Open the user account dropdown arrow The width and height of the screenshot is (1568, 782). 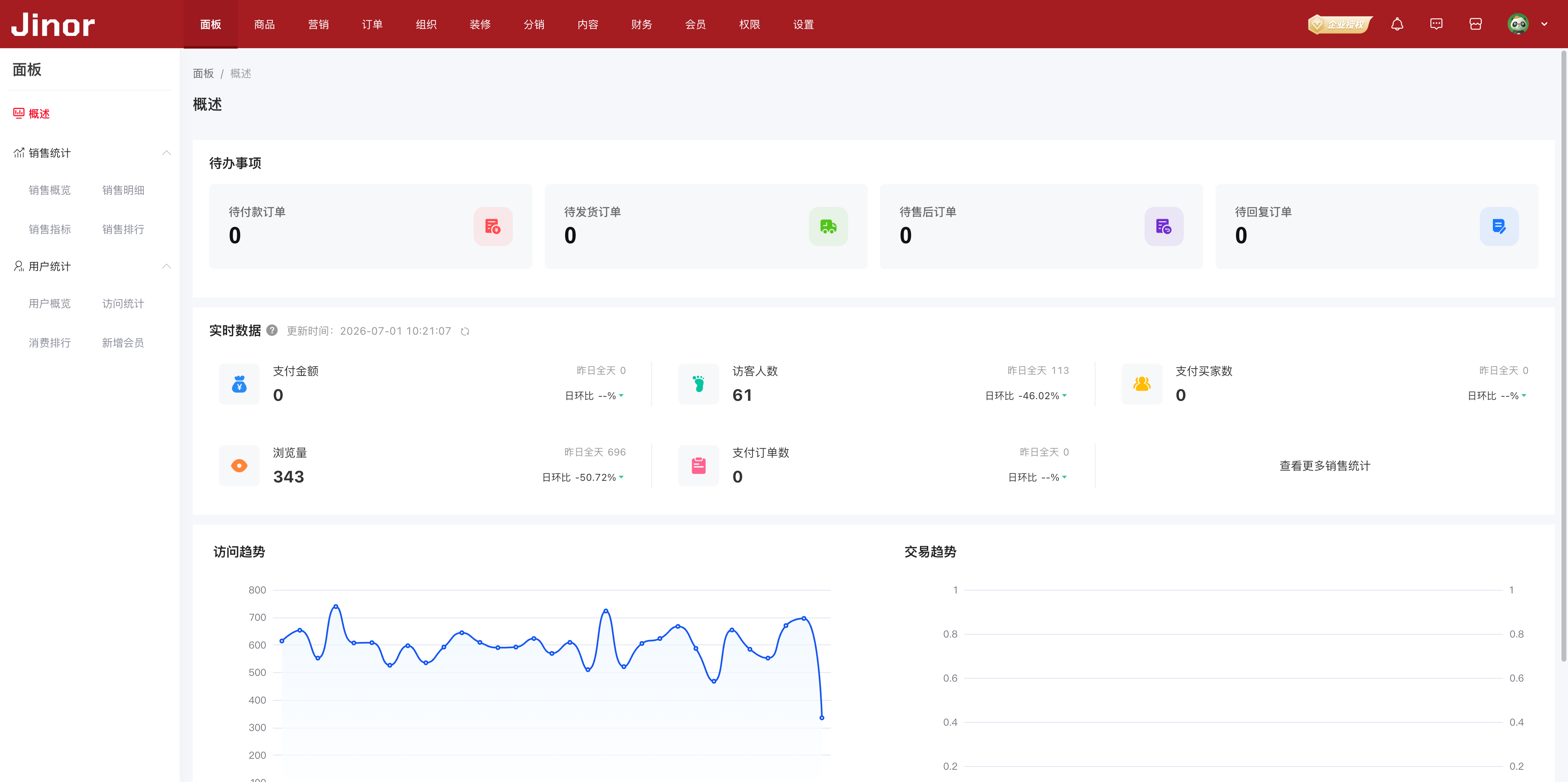click(x=1544, y=24)
